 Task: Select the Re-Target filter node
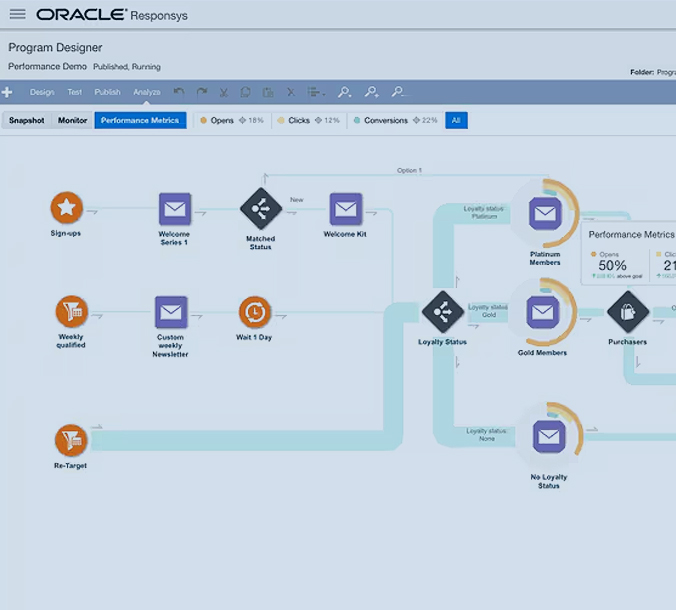70,440
